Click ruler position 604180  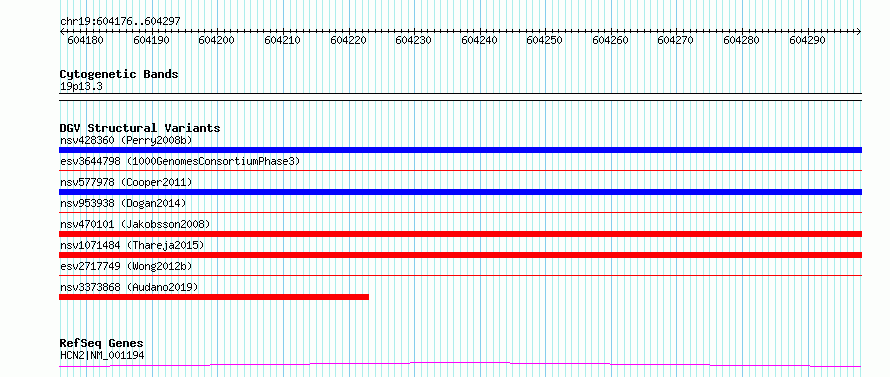coord(85,40)
